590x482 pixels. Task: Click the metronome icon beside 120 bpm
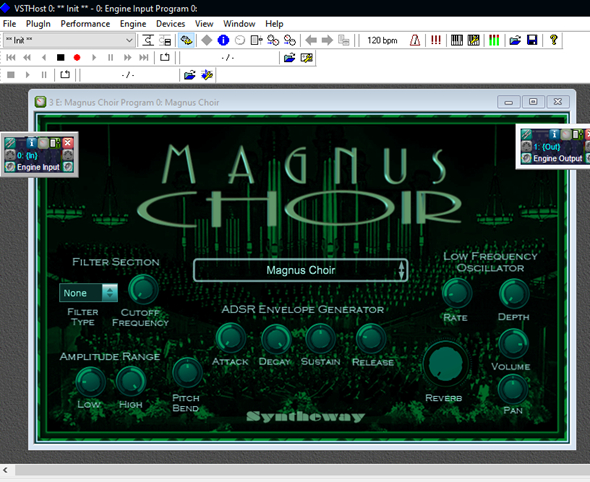point(415,40)
